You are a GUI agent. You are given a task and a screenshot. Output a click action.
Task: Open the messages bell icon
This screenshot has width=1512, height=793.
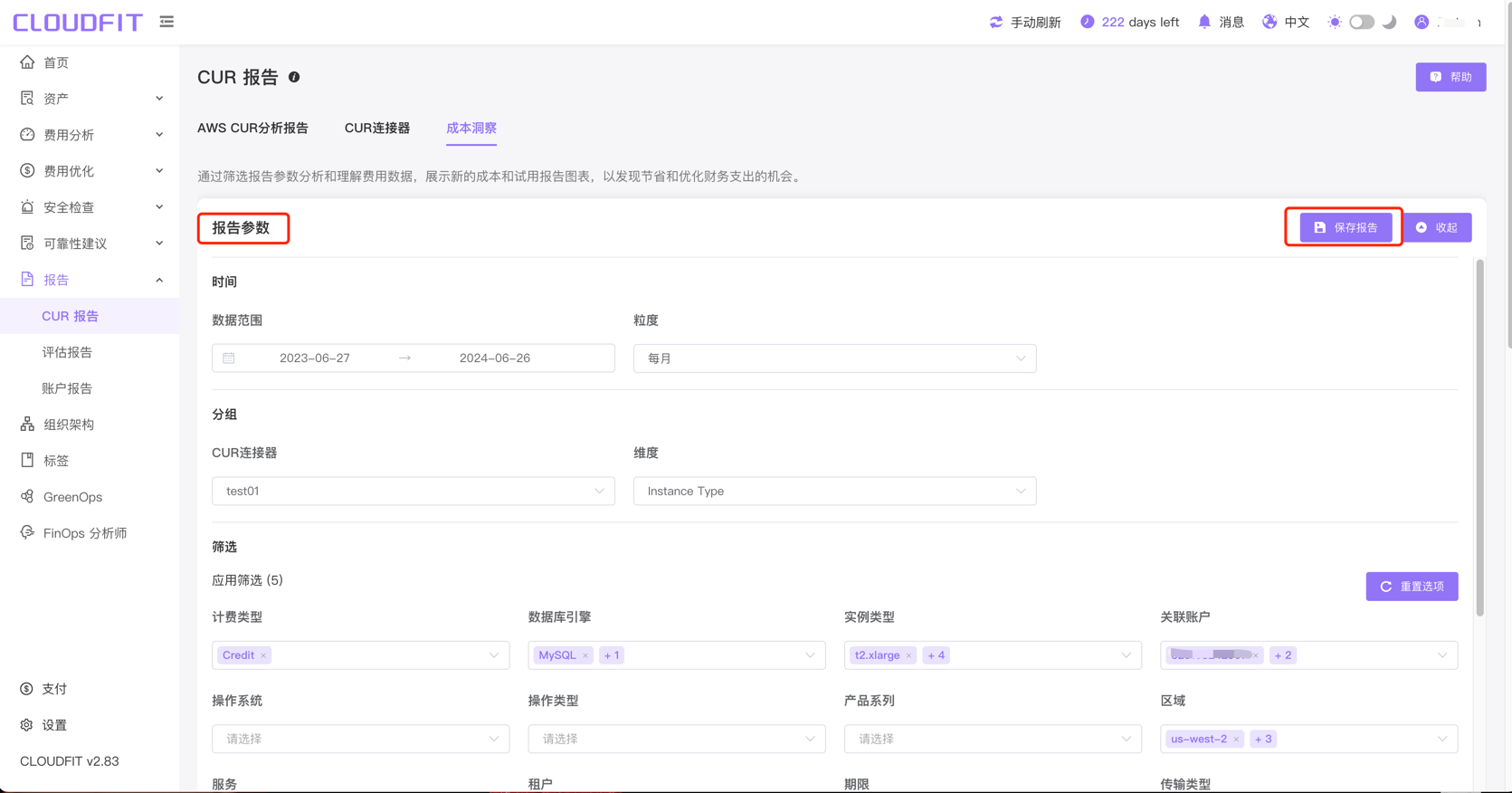point(1204,22)
